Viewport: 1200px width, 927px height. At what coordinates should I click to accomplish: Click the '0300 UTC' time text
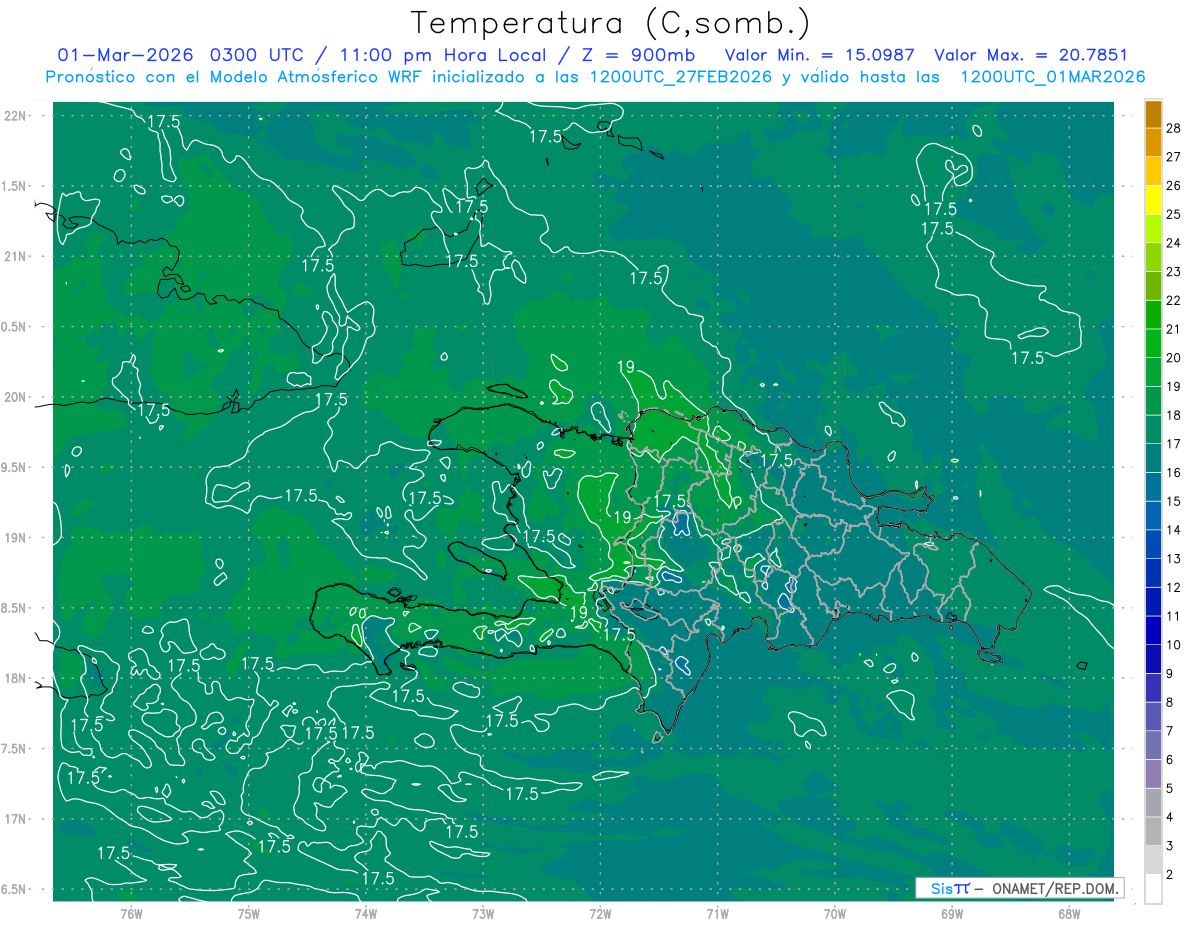257,55
